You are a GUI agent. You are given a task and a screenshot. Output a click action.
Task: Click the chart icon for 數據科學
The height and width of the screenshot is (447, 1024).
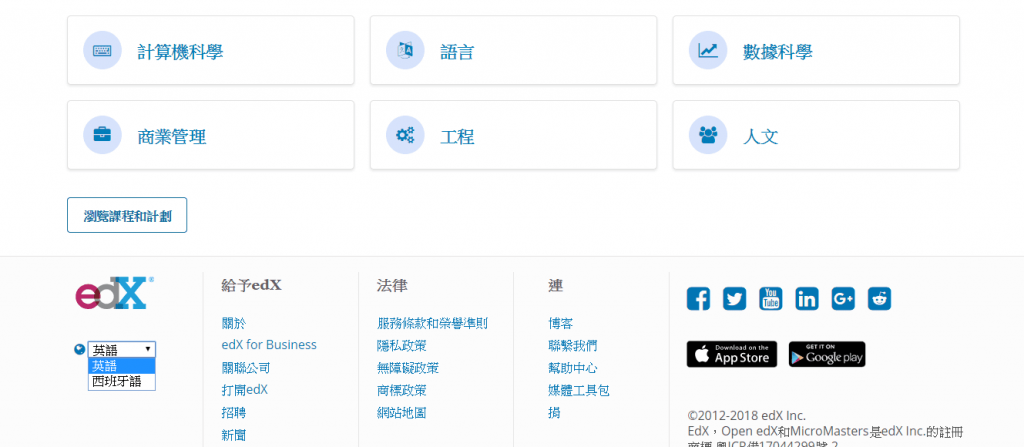click(x=708, y=50)
